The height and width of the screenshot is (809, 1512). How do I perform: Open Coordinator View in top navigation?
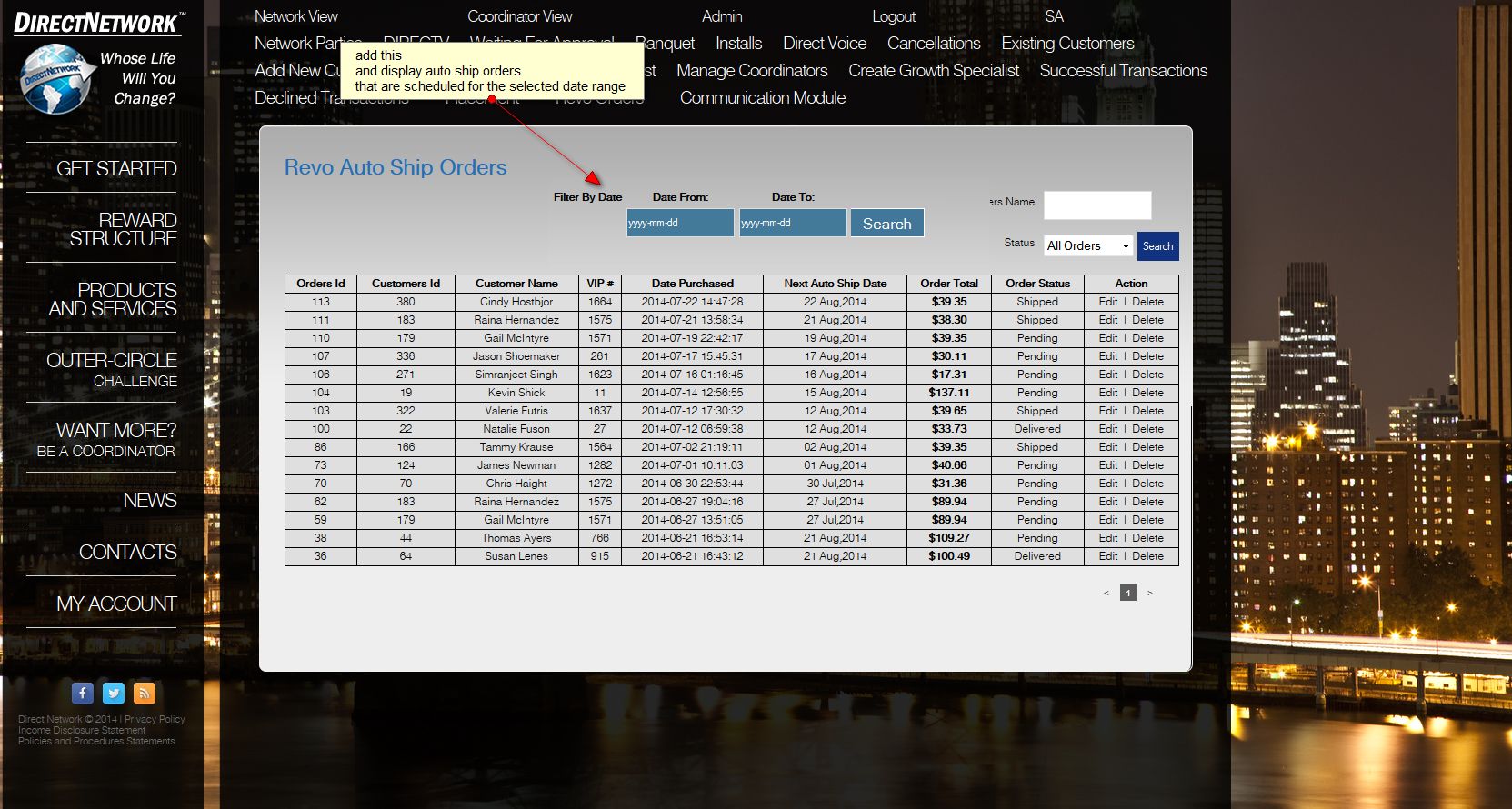[520, 16]
